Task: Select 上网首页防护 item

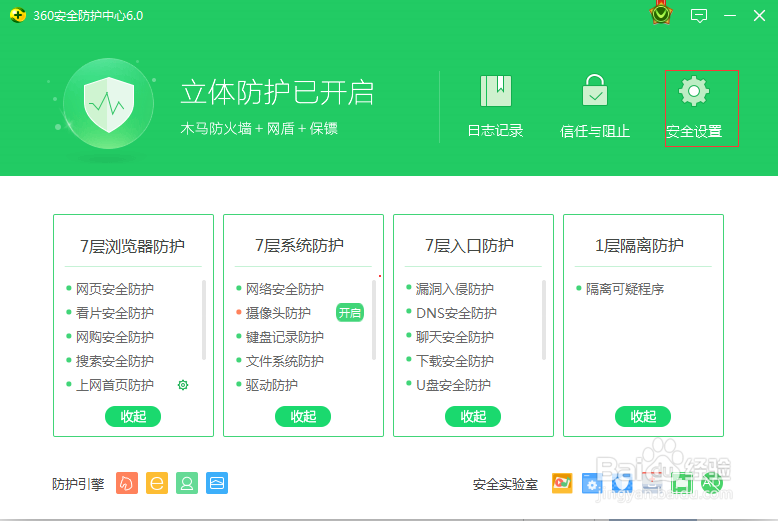Action: point(115,385)
